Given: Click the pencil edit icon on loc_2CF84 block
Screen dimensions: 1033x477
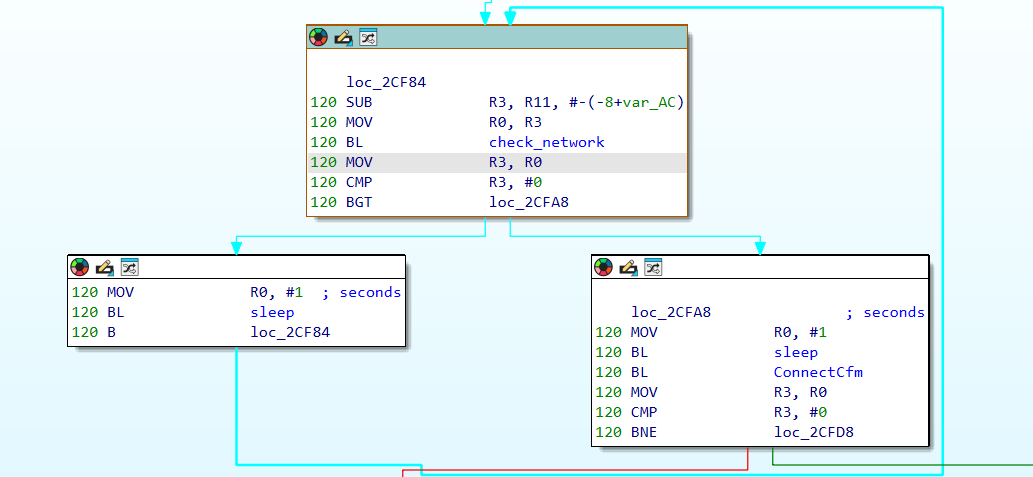Looking at the screenshot, I should 343,38.
